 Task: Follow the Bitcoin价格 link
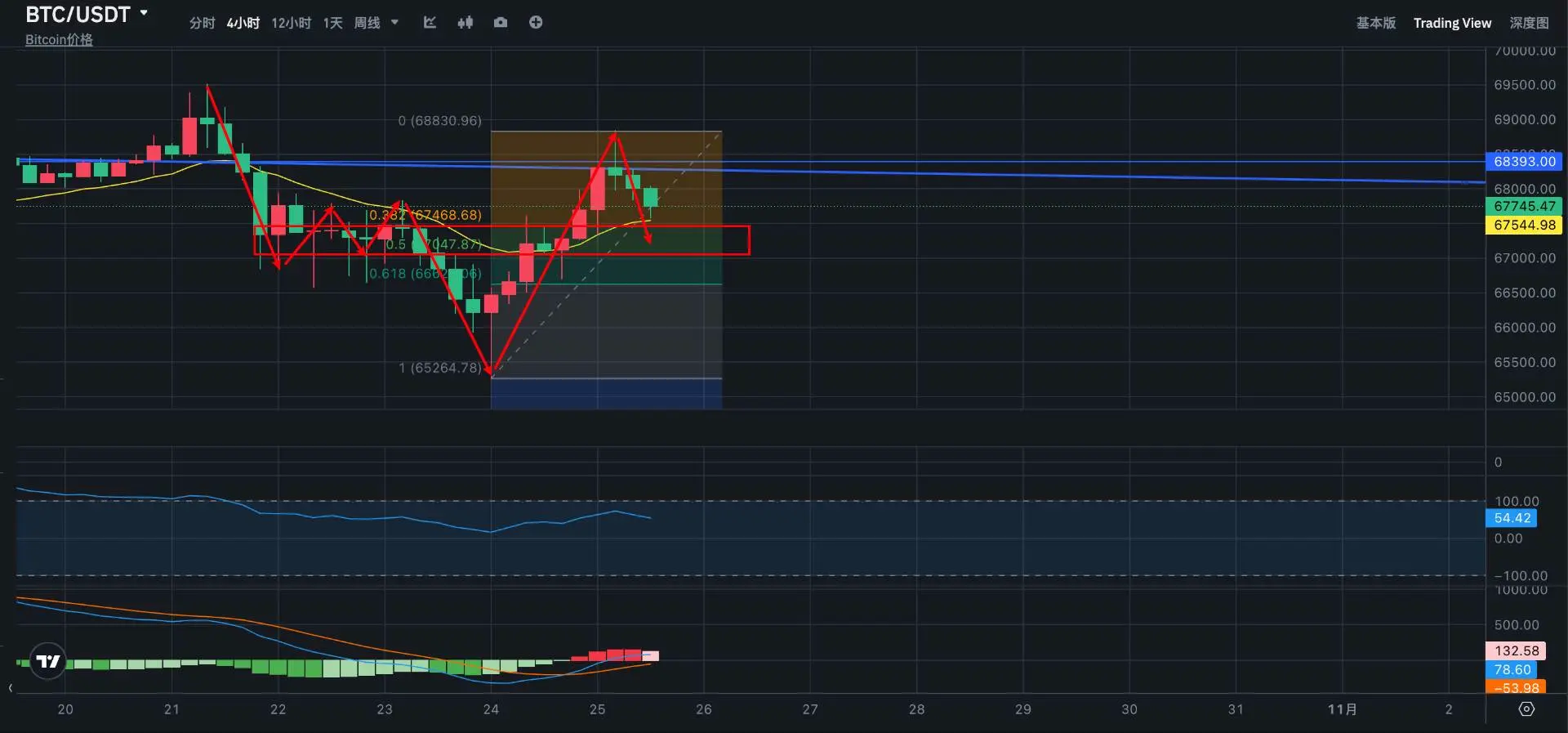point(59,39)
